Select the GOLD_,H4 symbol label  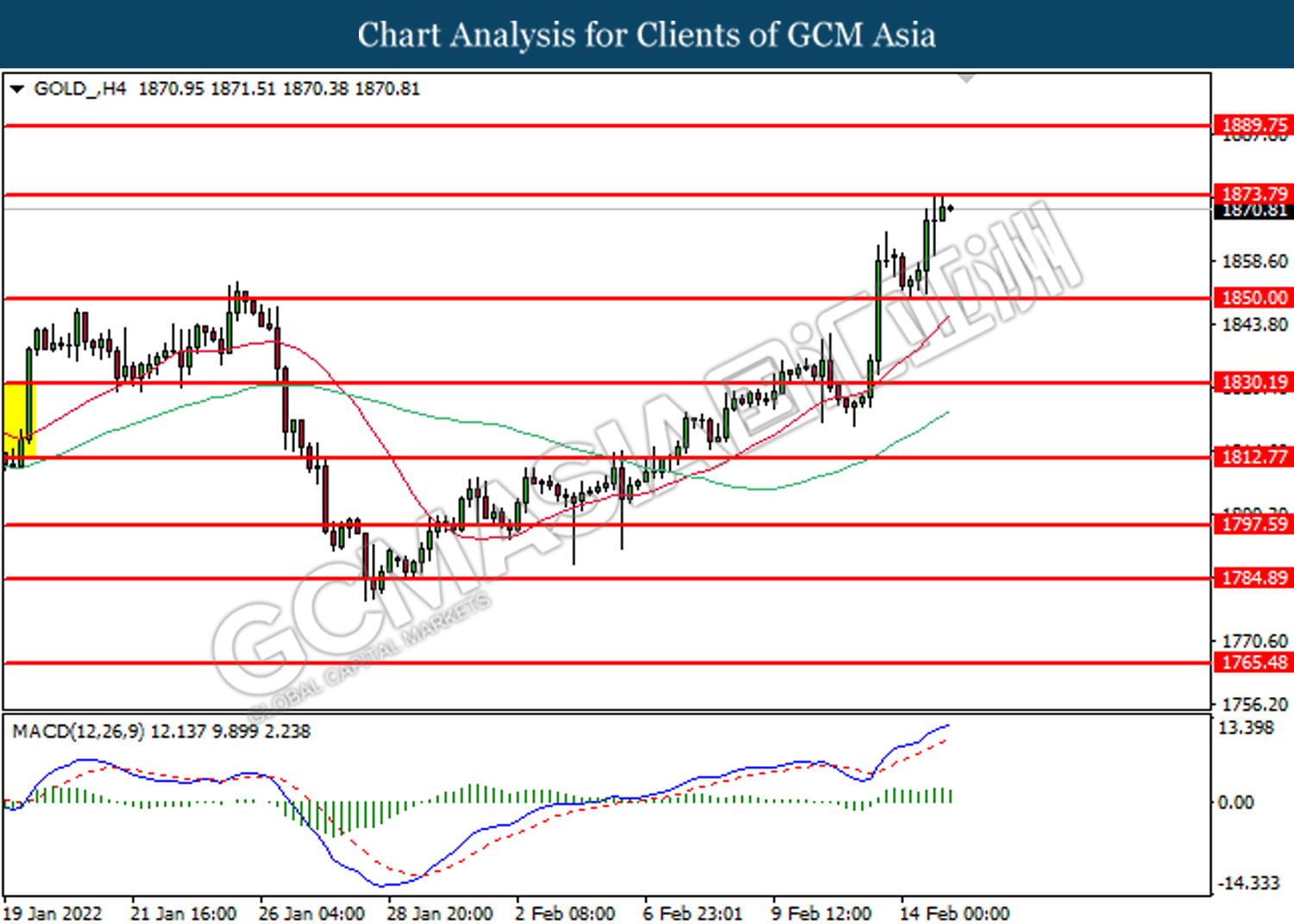[x=80, y=89]
